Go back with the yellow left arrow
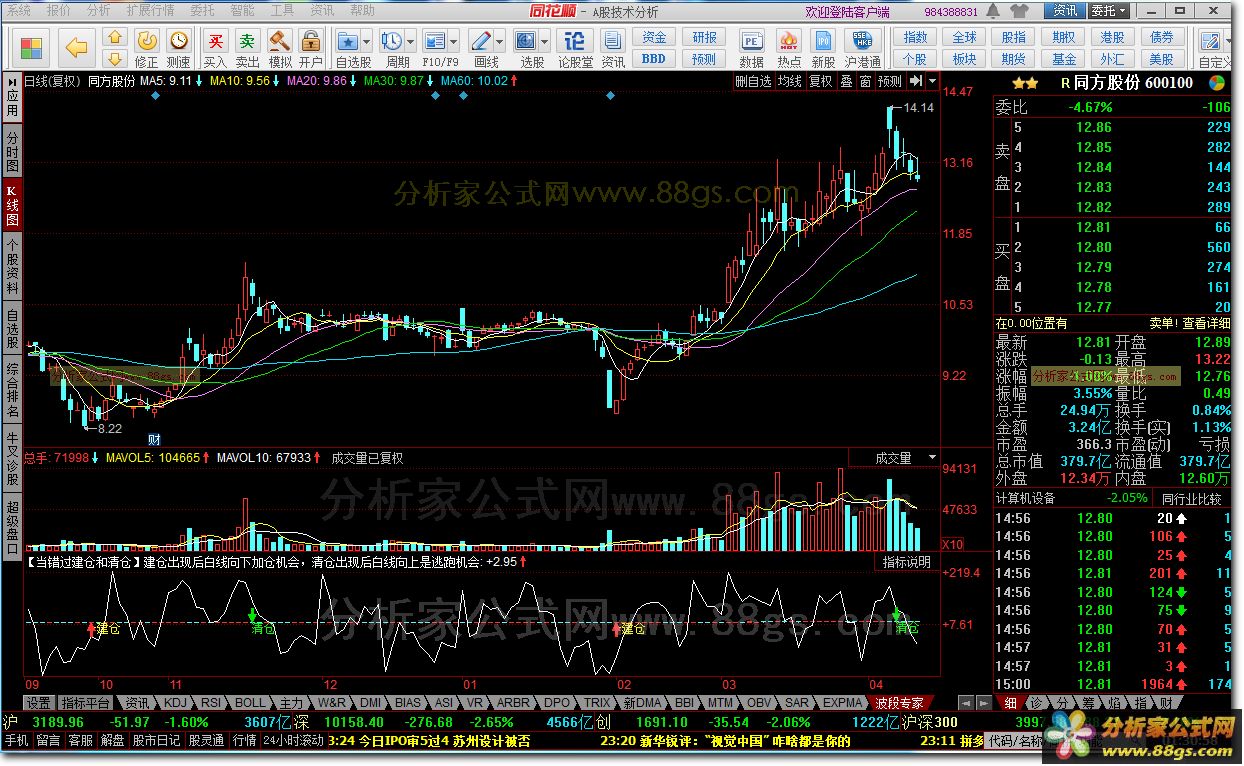This screenshot has width=1244, height=766. 77,47
